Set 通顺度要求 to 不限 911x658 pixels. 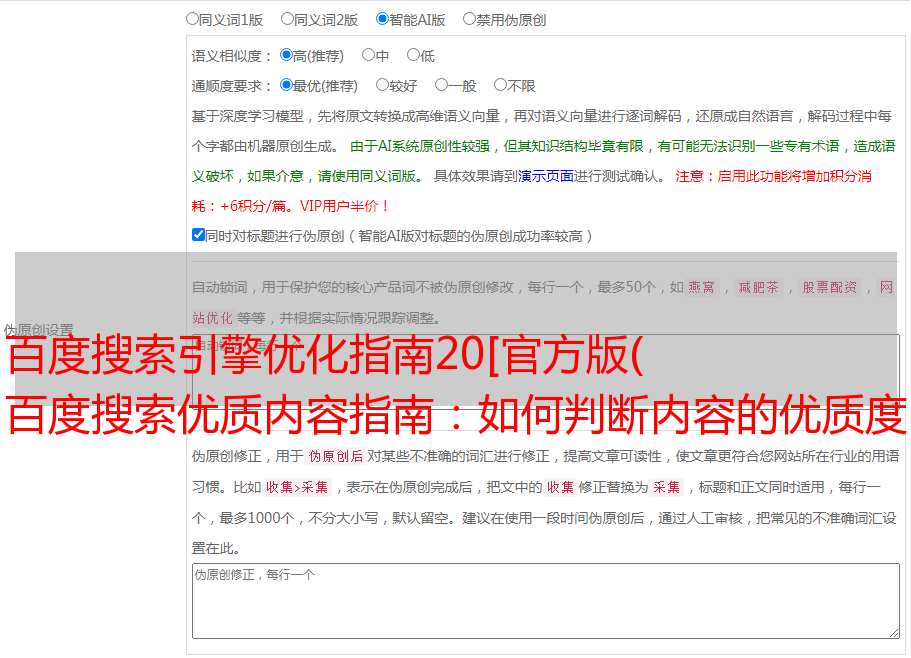500,85
